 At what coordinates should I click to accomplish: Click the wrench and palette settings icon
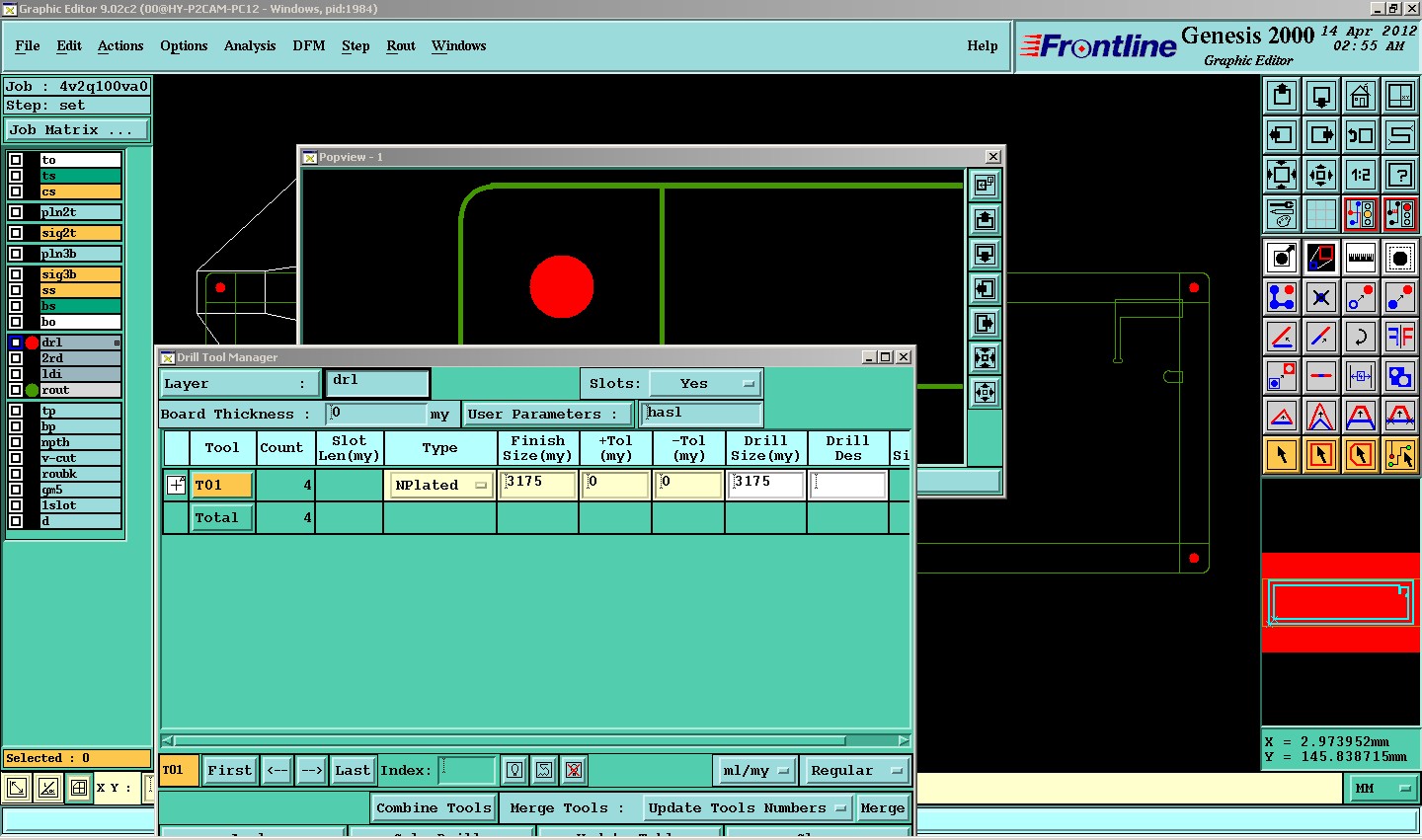1282,213
